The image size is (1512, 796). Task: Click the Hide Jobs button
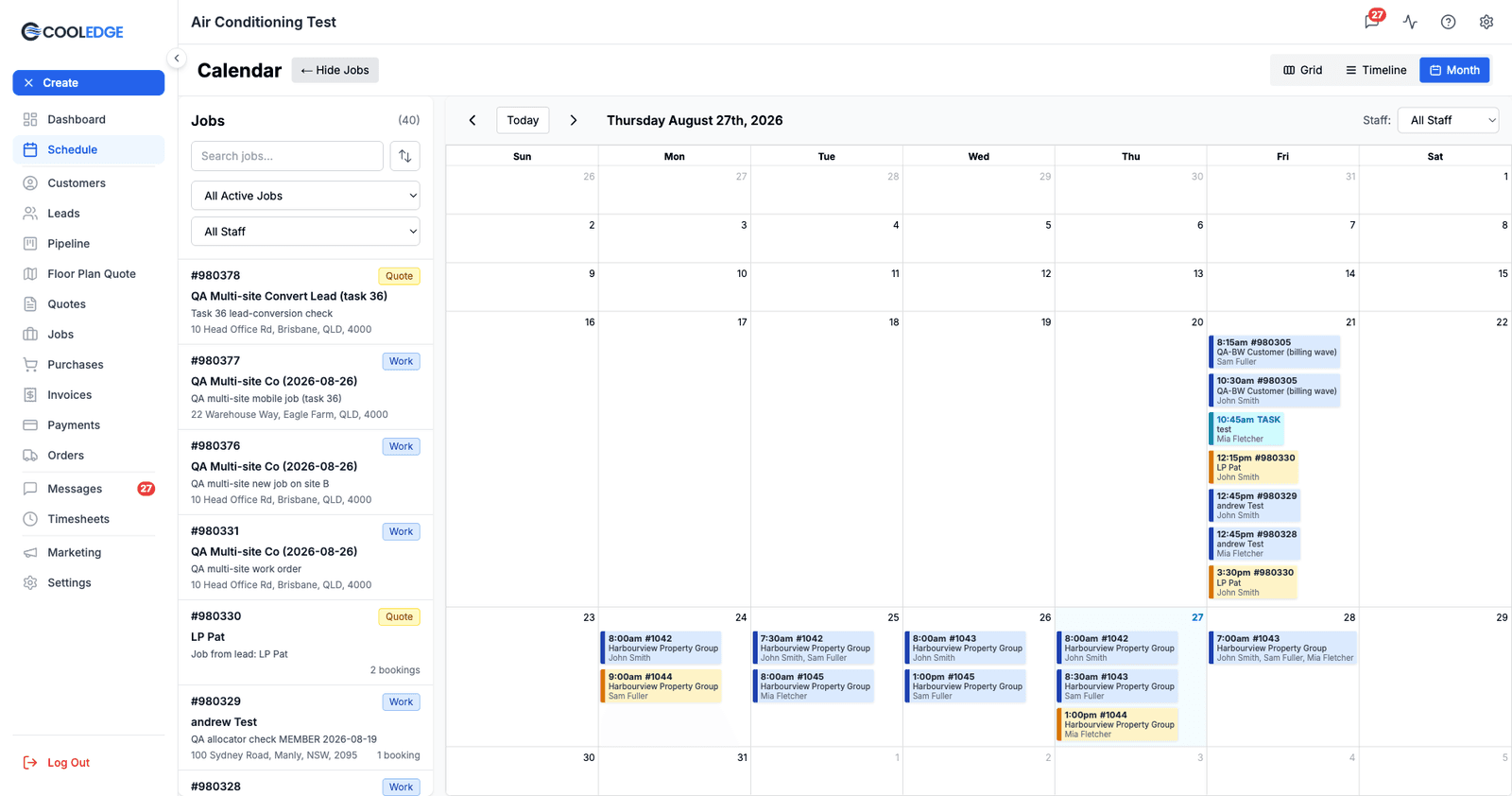pos(335,70)
